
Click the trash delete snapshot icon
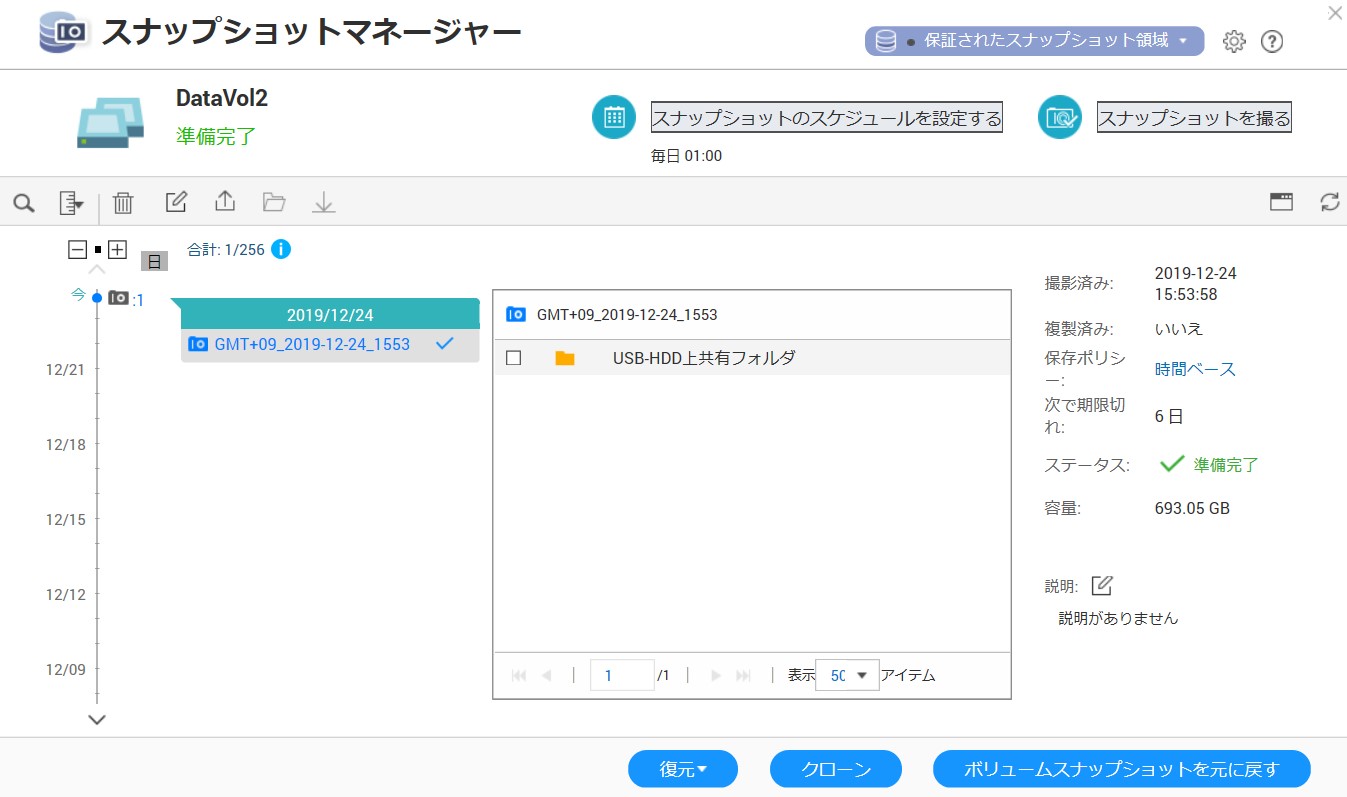[123, 203]
